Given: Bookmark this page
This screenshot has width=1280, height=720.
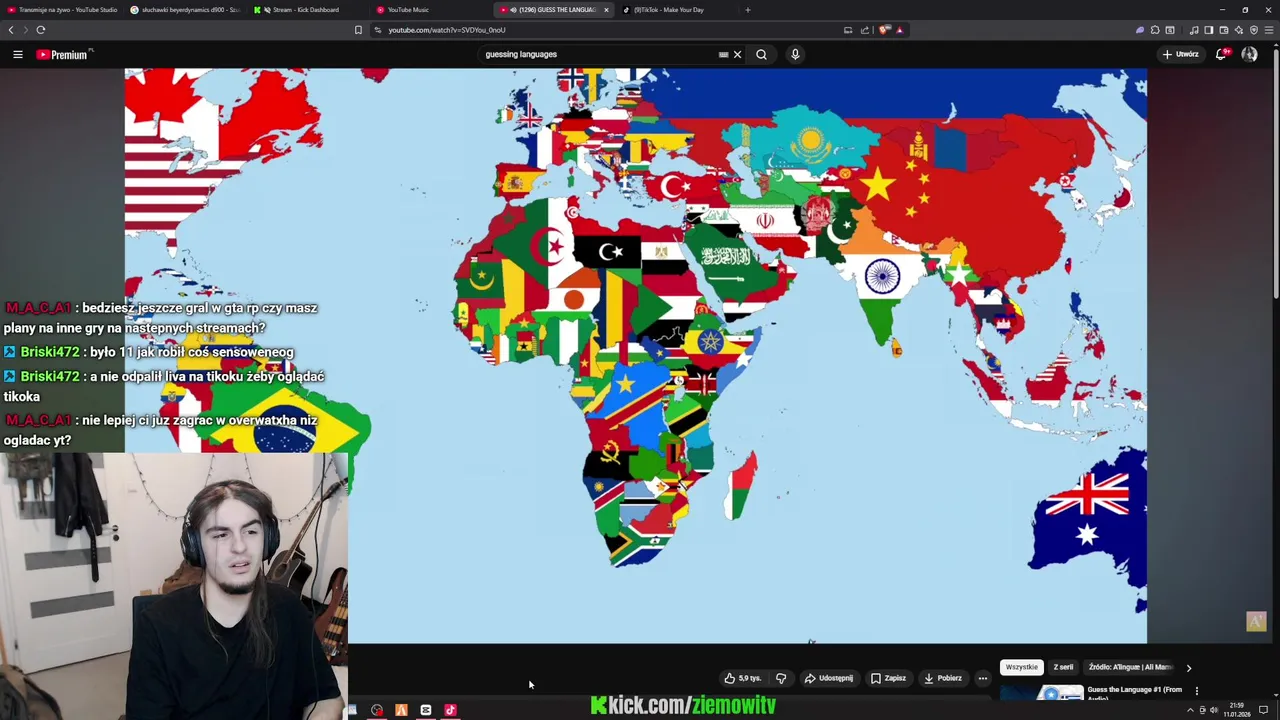Looking at the screenshot, I should (x=358, y=30).
